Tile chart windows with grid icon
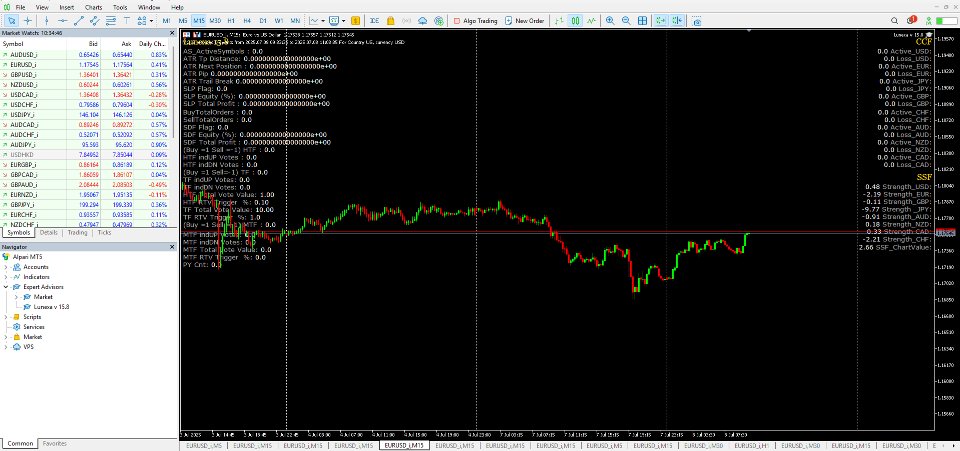 click(642, 20)
